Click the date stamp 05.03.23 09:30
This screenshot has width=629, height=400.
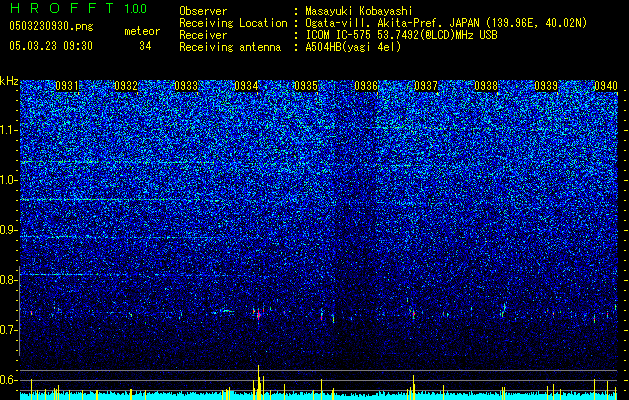point(51,46)
